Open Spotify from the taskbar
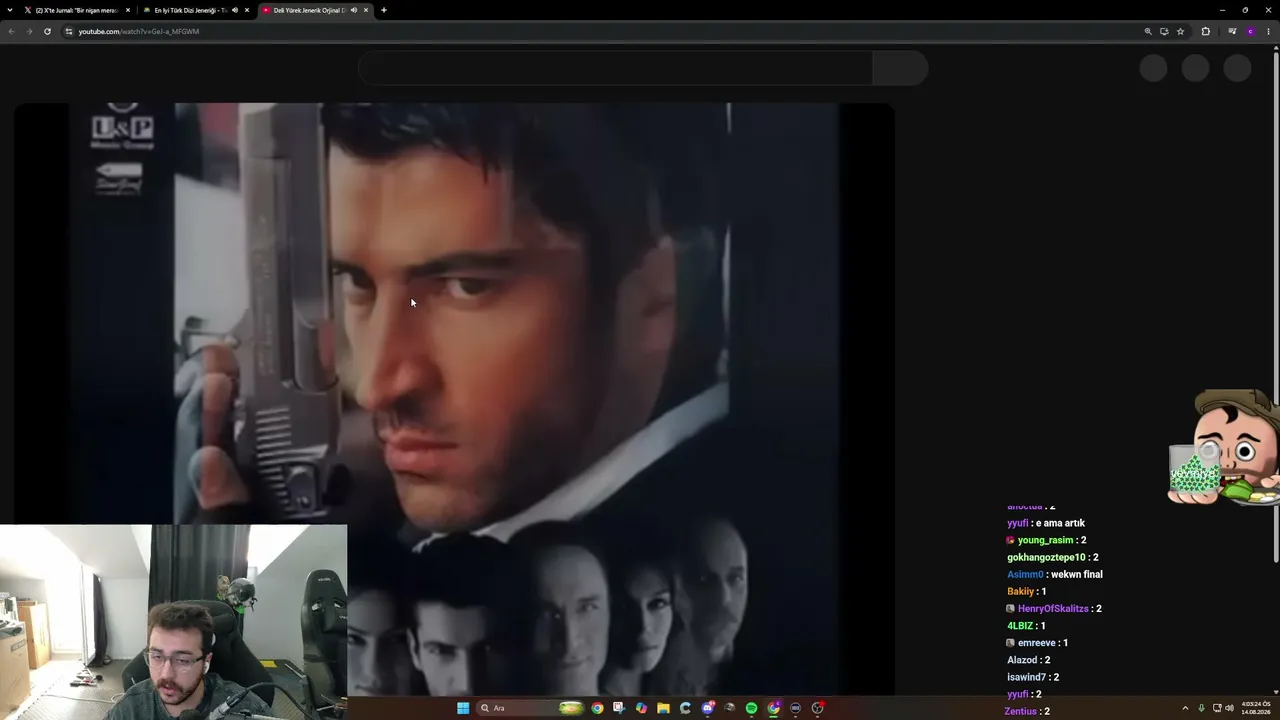 pyautogui.click(x=751, y=708)
